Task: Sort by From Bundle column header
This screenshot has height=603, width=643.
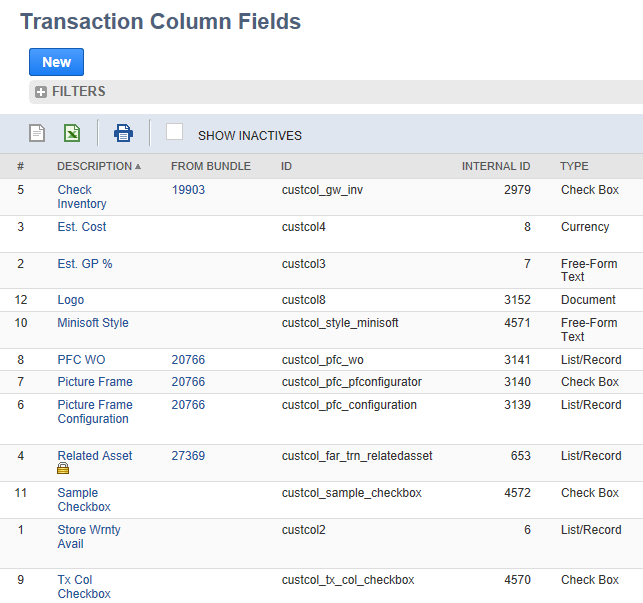Action: (x=210, y=166)
